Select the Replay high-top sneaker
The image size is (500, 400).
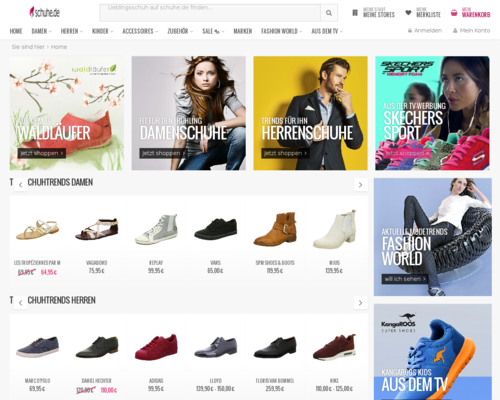[156, 229]
